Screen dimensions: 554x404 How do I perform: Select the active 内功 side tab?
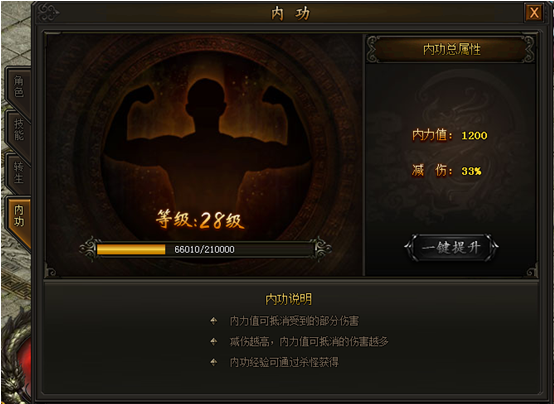point(18,216)
